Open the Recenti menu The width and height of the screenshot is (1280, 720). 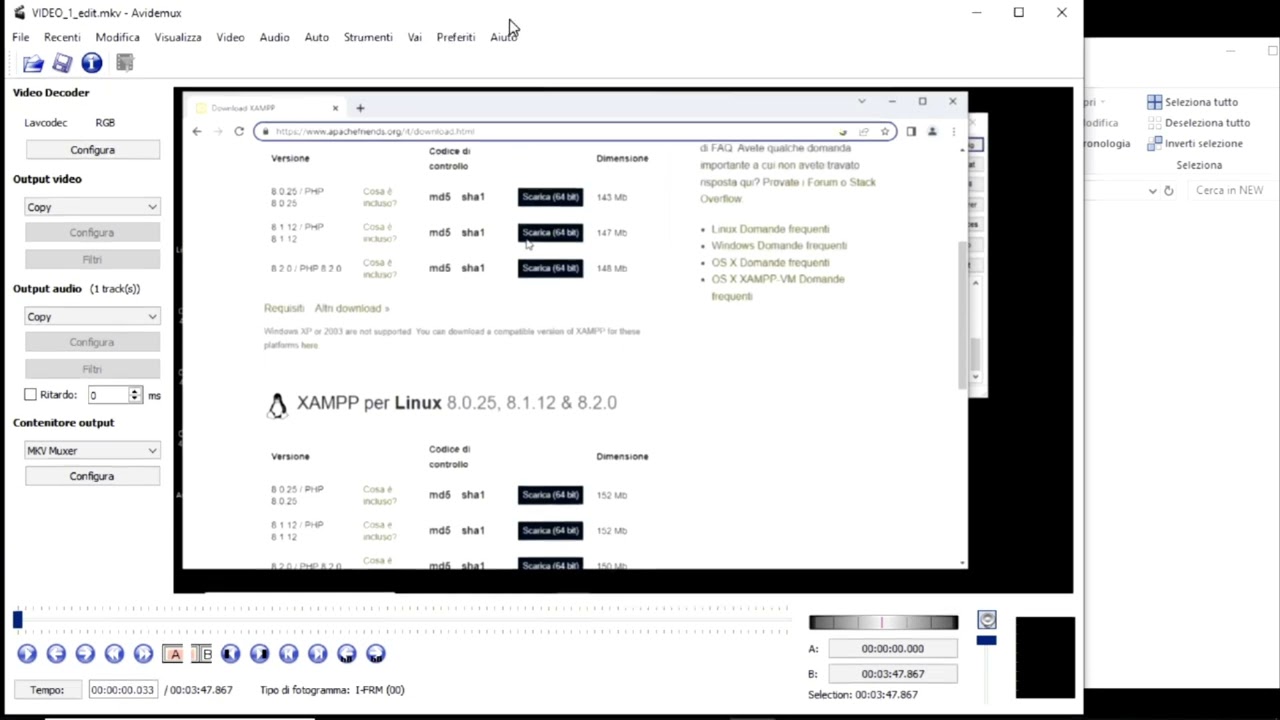coord(62,37)
